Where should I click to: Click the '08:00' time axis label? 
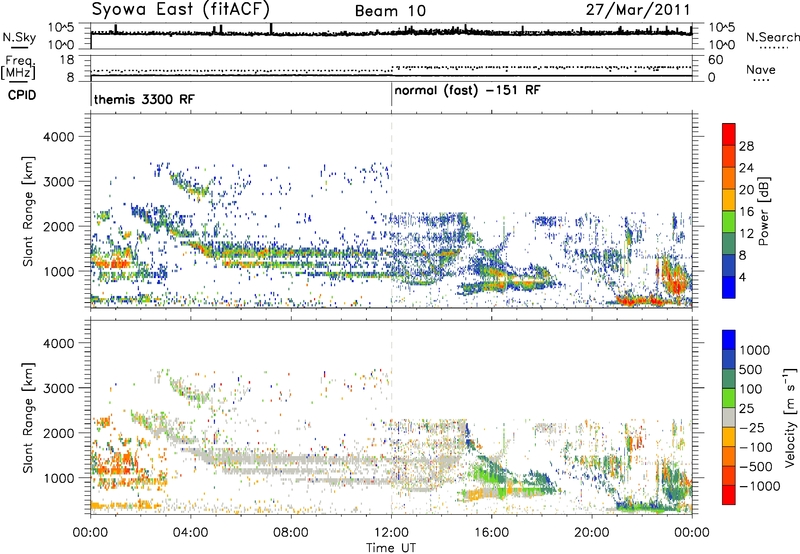(x=291, y=533)
